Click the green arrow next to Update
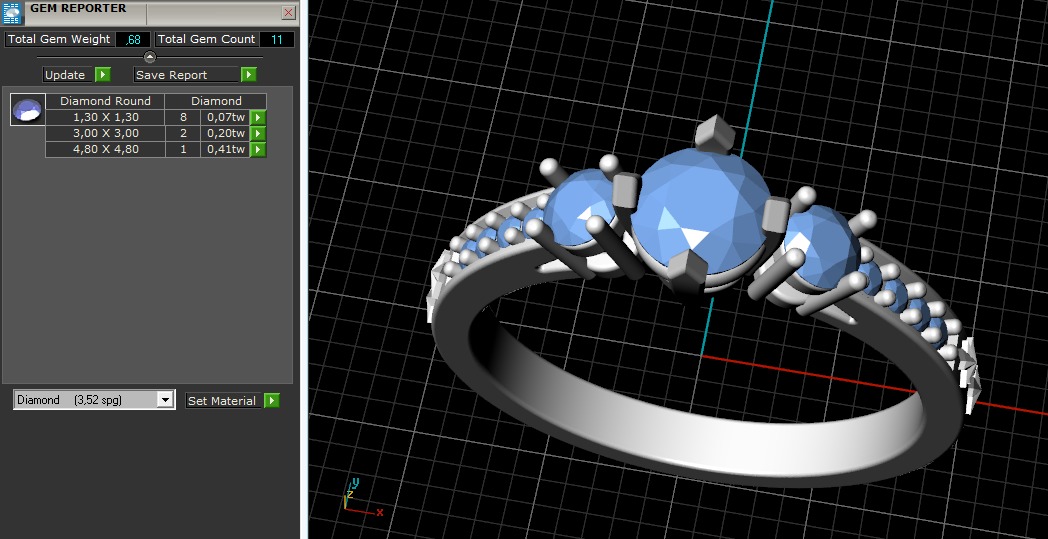 [102, 75]
